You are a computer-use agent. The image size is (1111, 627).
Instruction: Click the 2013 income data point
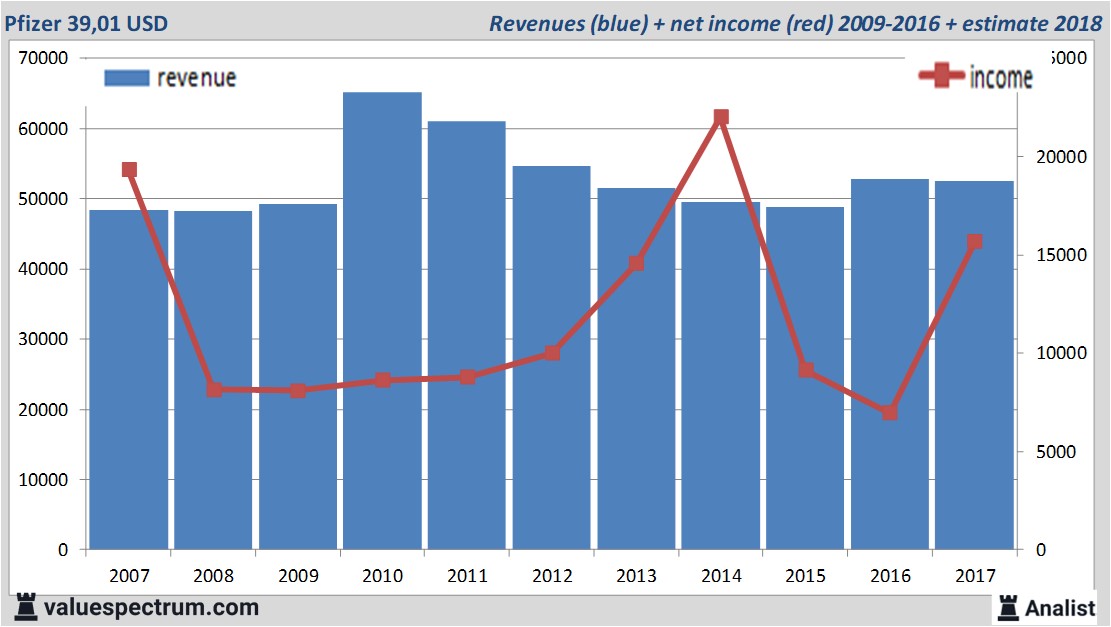(x=636, y=264)
